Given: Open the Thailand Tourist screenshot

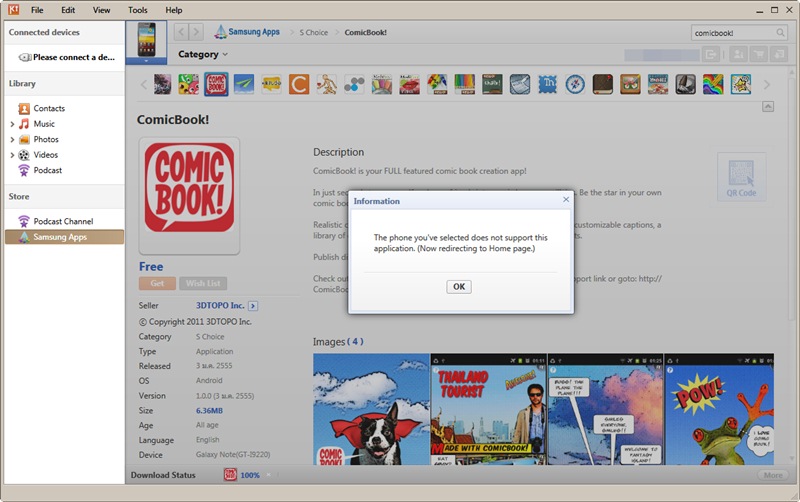Looking at the screenshot, I should pyautogui.click(x=488, y=409).
